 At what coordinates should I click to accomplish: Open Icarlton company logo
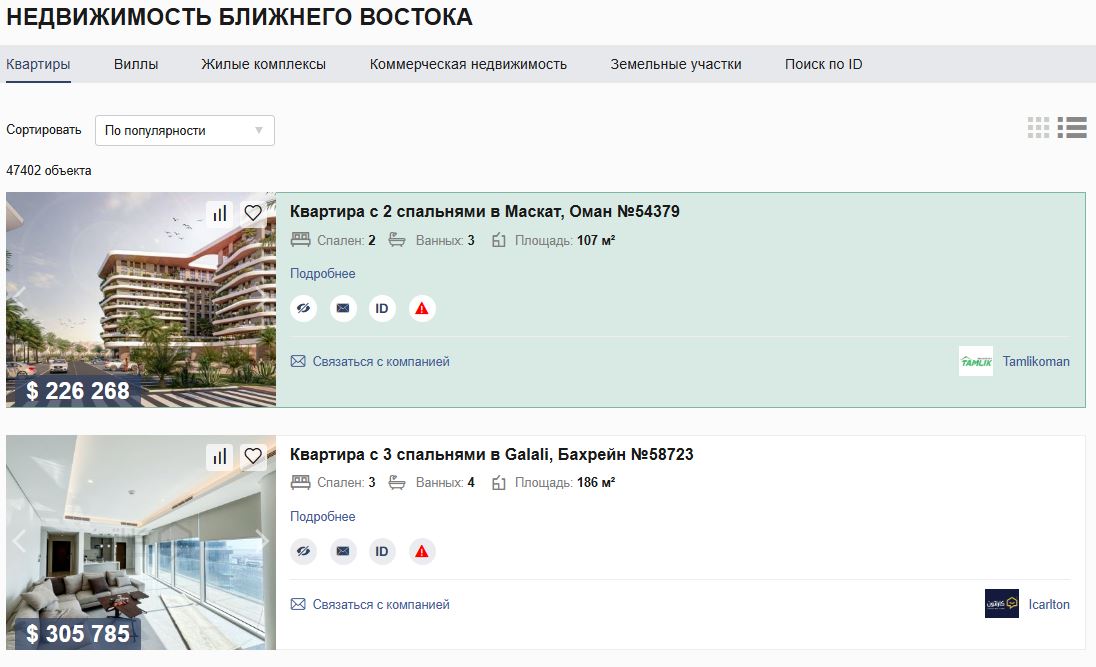click(x=1002, y=603)
